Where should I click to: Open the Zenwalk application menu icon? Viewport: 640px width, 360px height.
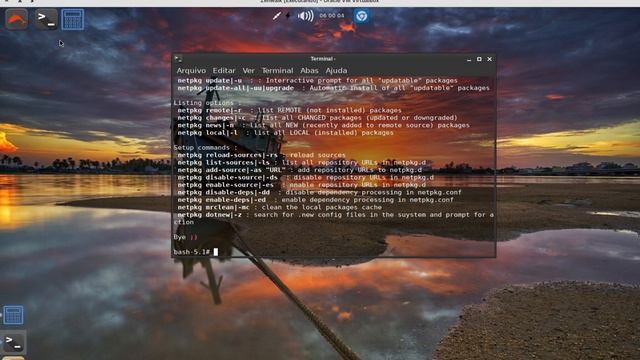click(16, 19)
